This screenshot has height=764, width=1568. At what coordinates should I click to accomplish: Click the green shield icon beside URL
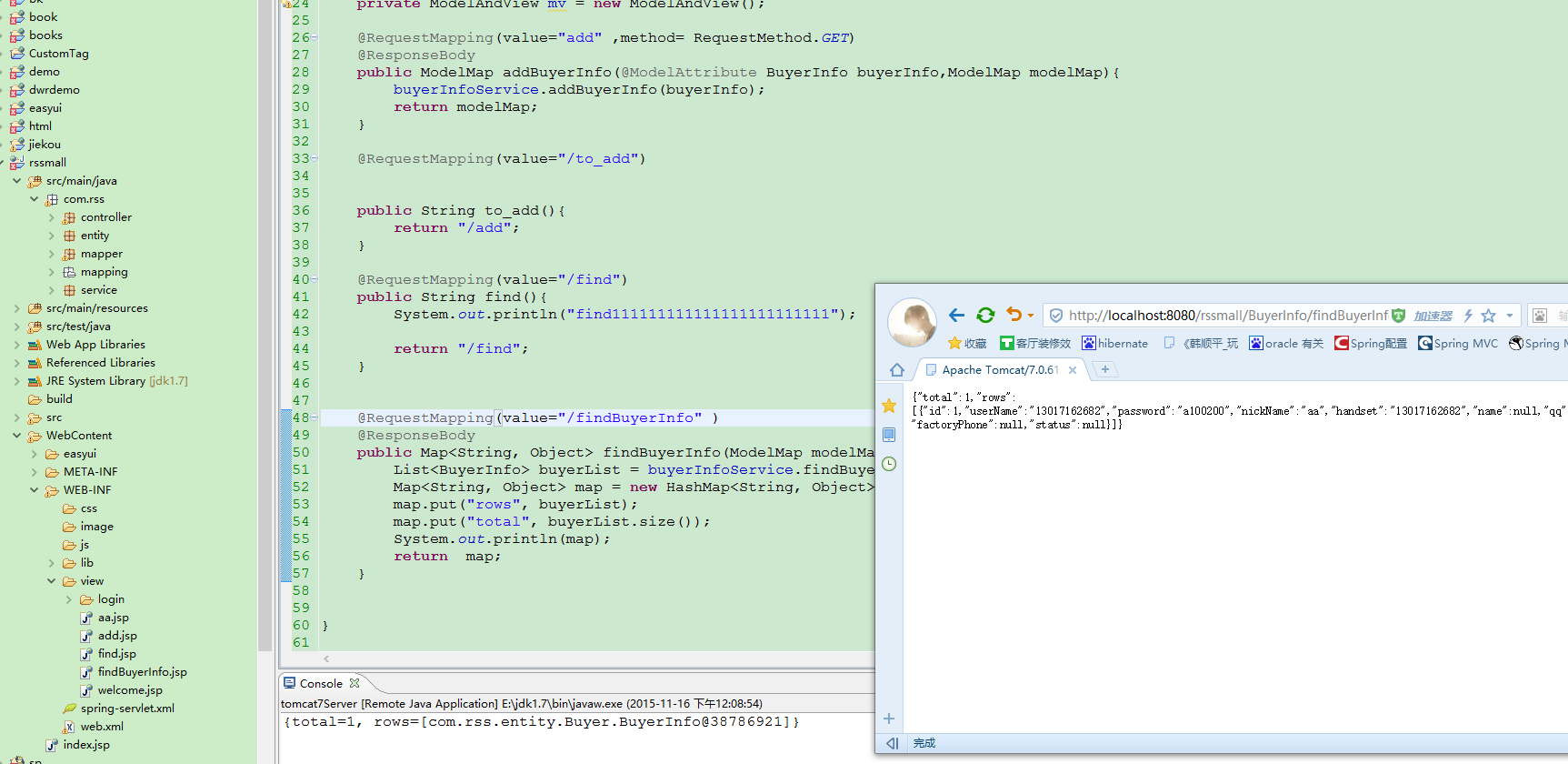coord(1398,316)
